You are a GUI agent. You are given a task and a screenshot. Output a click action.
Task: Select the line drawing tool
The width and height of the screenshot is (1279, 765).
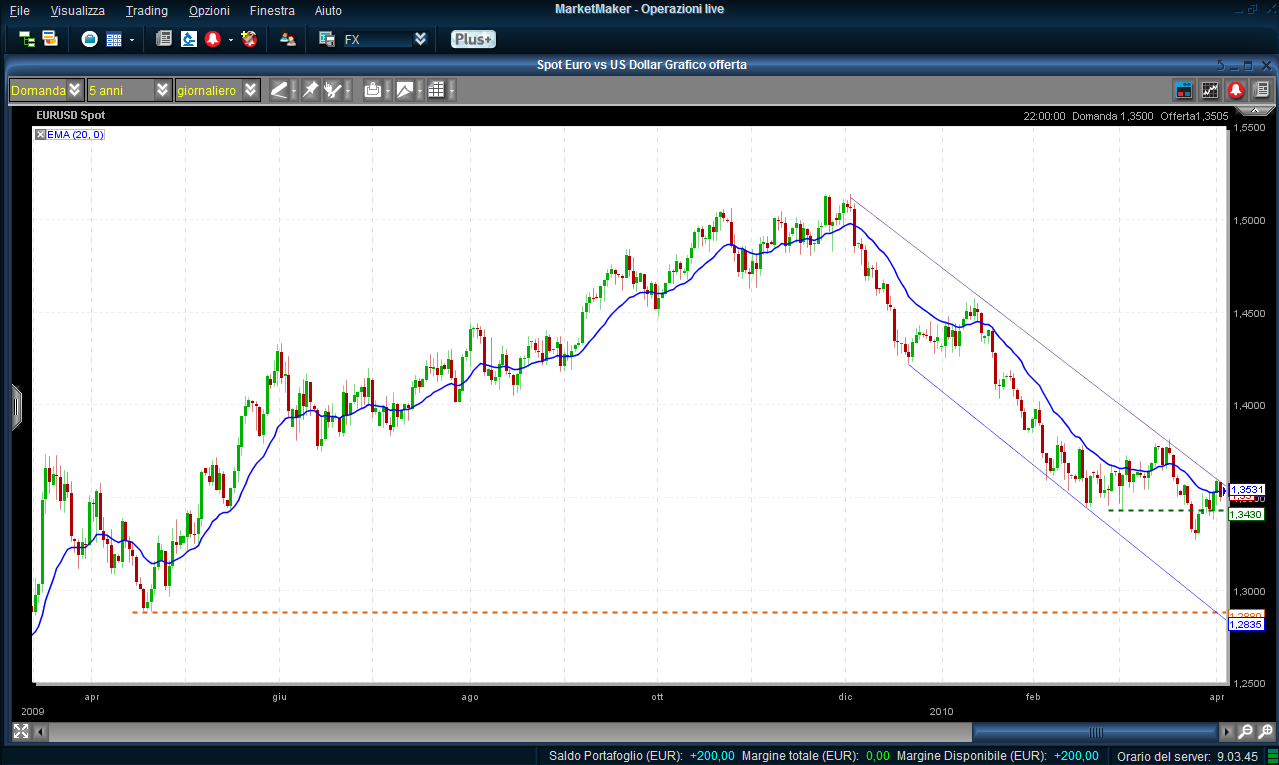pos(279,90)
